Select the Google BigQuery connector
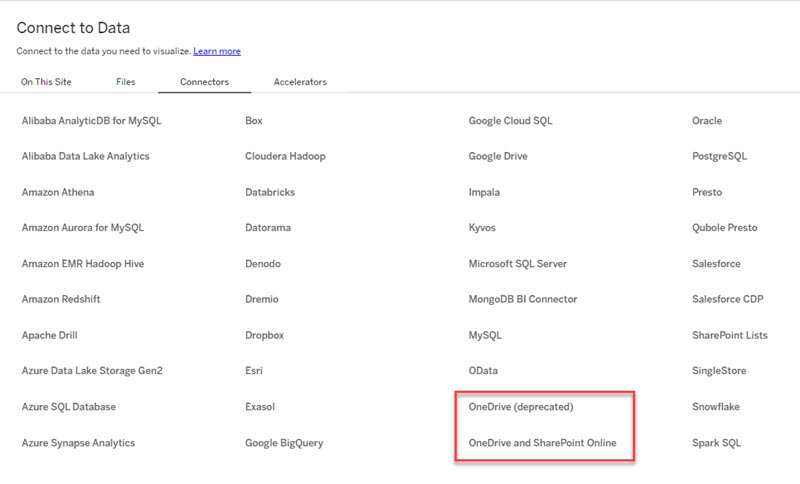The width and height of the screenshot is (800, 484). click(x=284, y=443)
